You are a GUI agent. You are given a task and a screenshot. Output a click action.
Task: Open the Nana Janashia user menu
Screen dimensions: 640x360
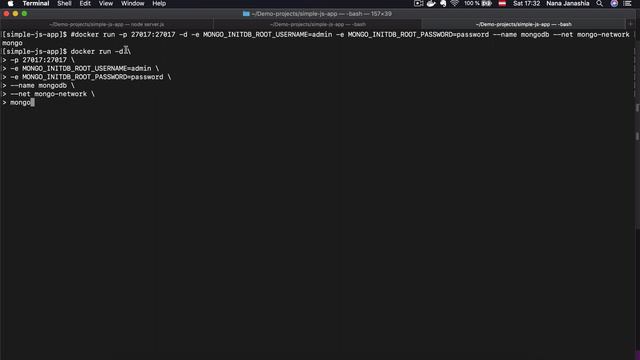click(x=568, y=4)
